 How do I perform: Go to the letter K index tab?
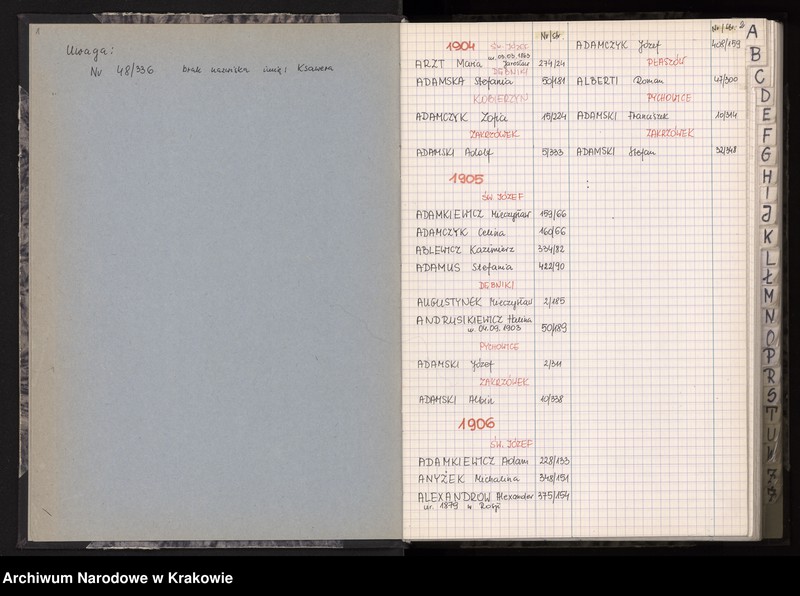point(768,236)
